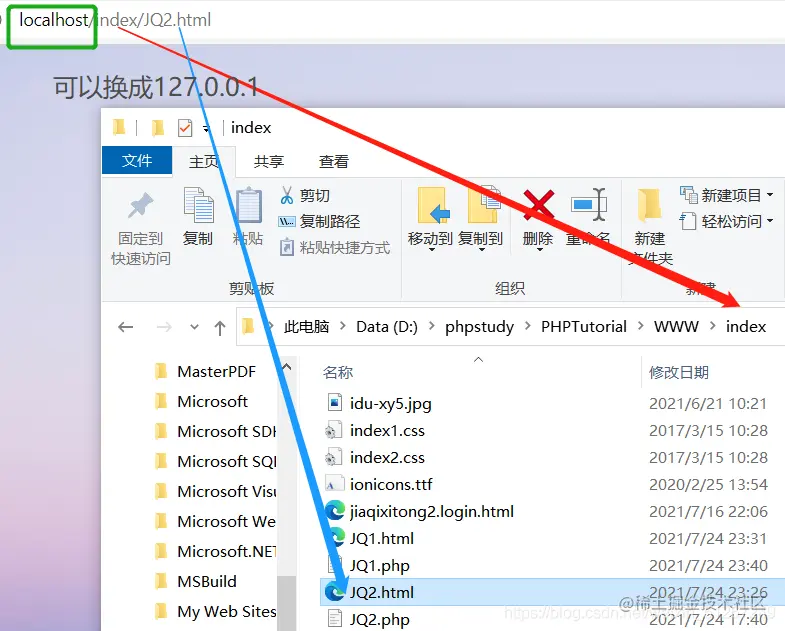Open Microsoft SQL folder in tree
The width and height of the screenshot is (785, 631).
pyautogui.click(x=227, y=461)
